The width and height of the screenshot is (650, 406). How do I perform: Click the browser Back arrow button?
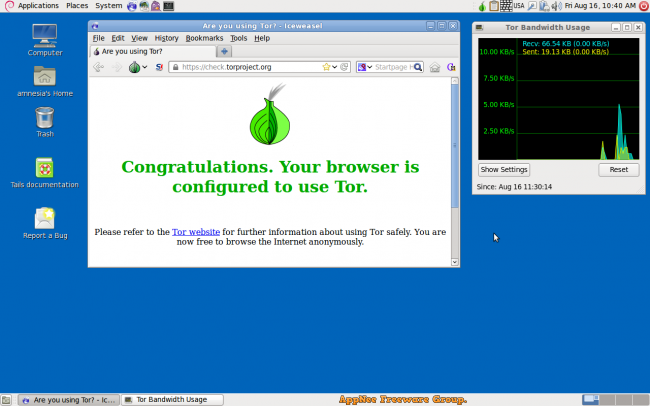(99, 67)
